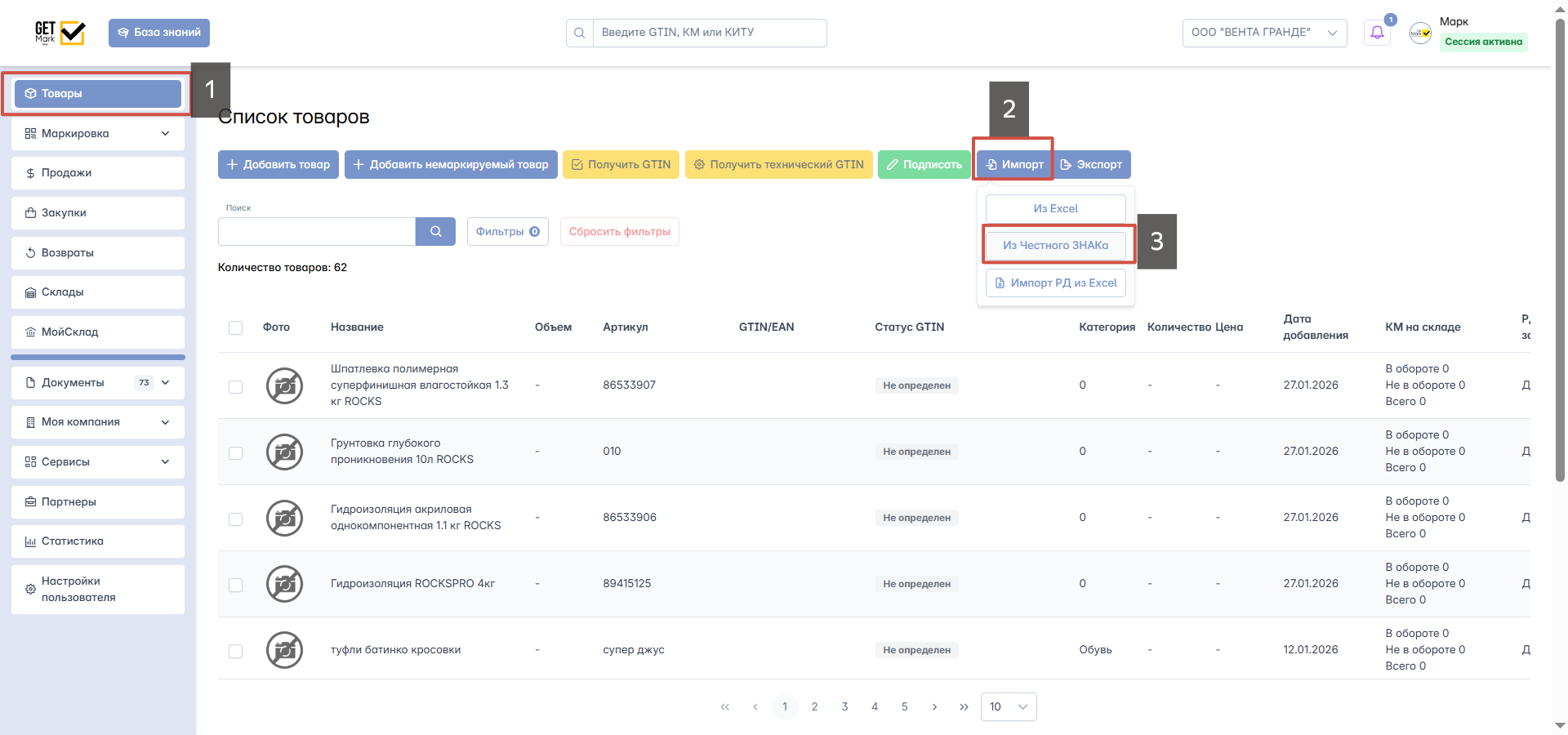Open the rows-per-page dropdown showing 10
The height and width of the screenshot is (735, 1568).
coord(1008,707)
